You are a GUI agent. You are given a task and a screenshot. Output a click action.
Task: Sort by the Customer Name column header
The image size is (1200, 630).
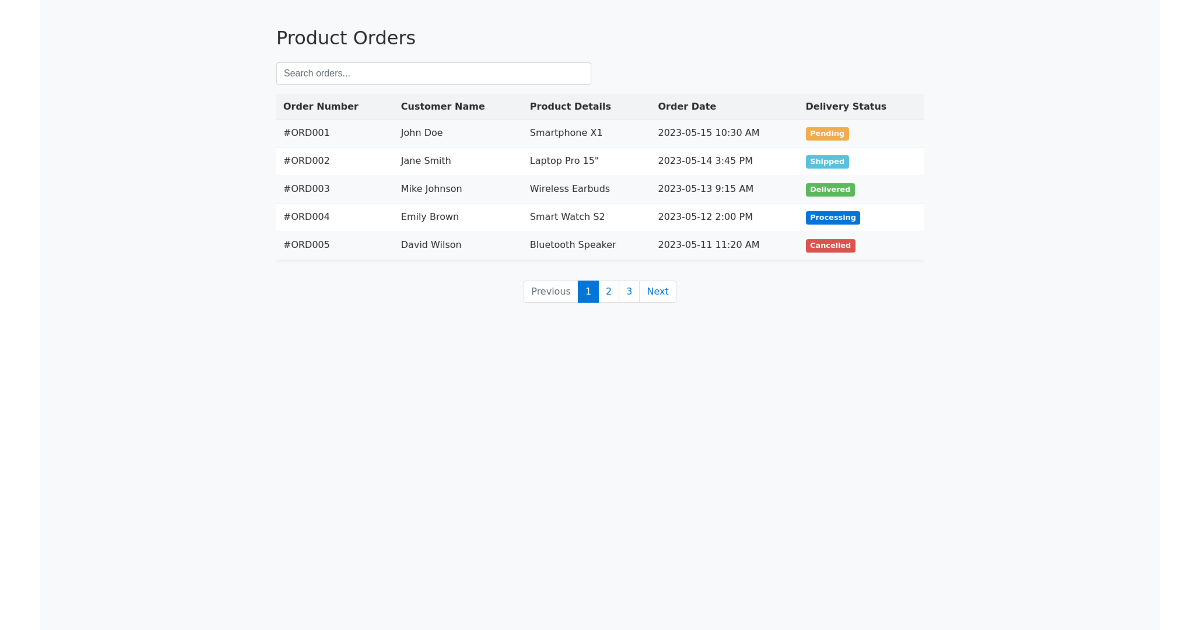tap(442, 106)
